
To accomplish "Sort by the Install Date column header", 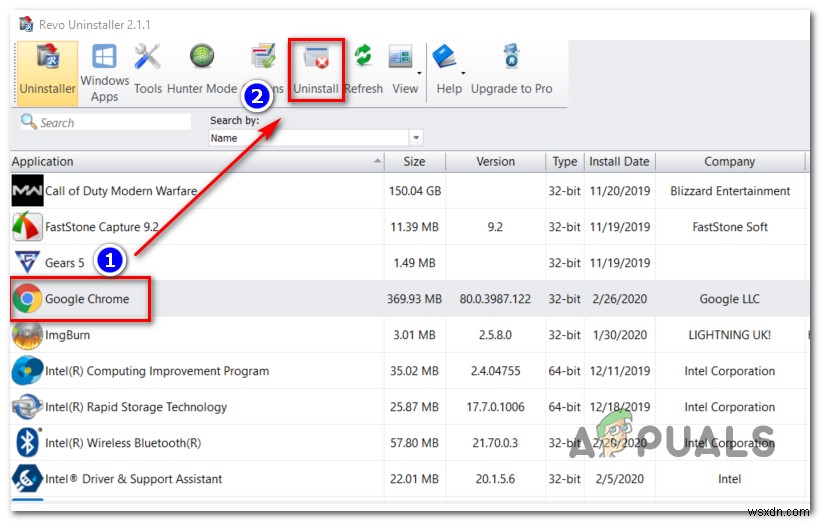I will click(619, 162).
